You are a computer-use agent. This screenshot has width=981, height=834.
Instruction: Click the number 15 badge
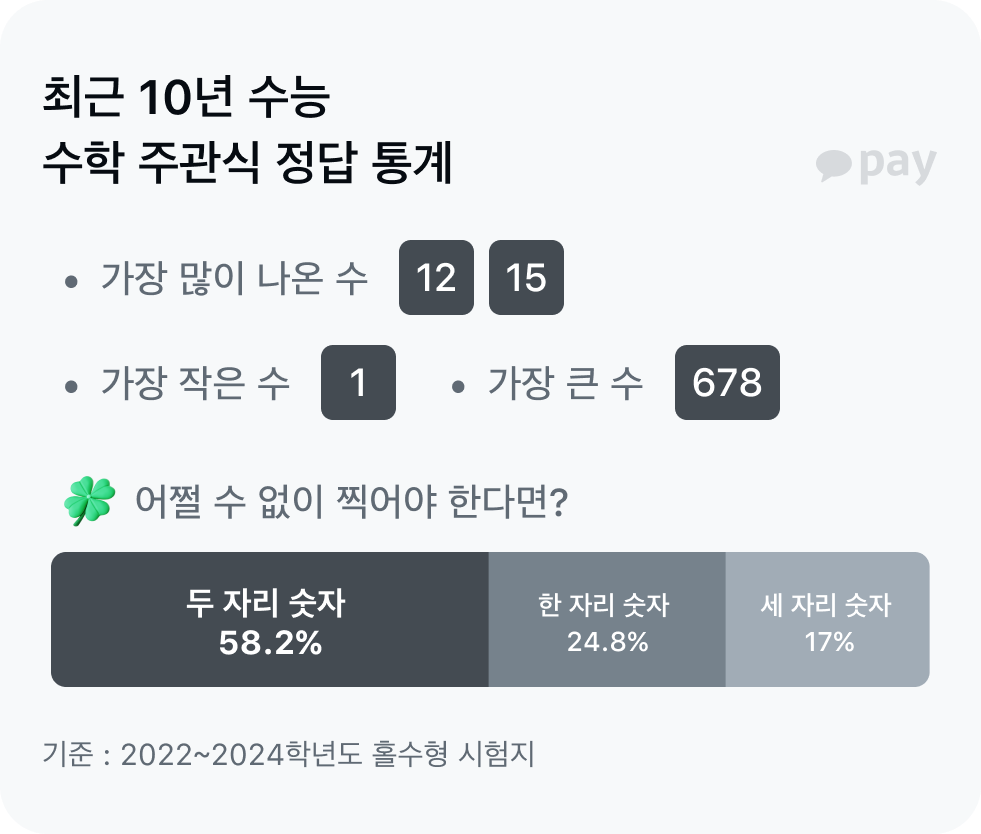526,278
